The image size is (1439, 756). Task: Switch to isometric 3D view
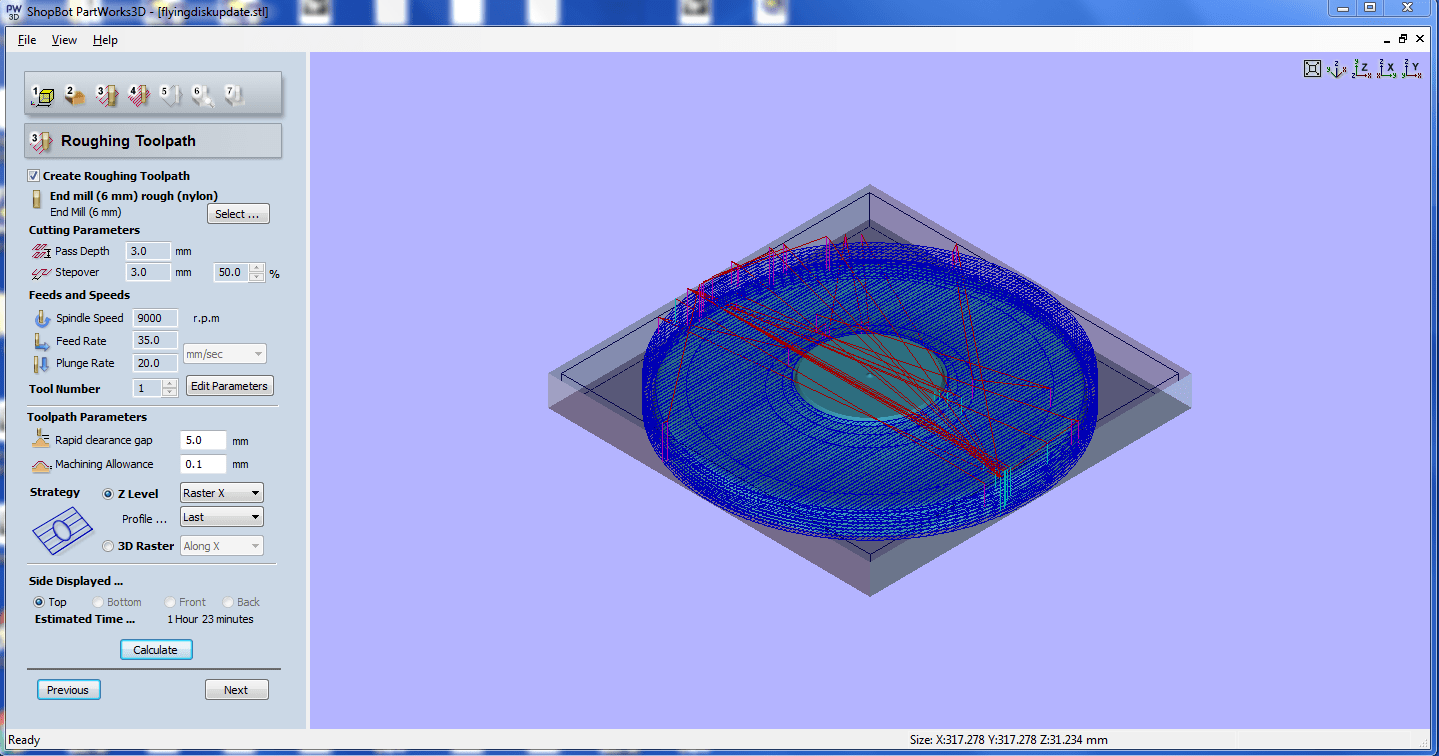click(x=1337, y=69)
